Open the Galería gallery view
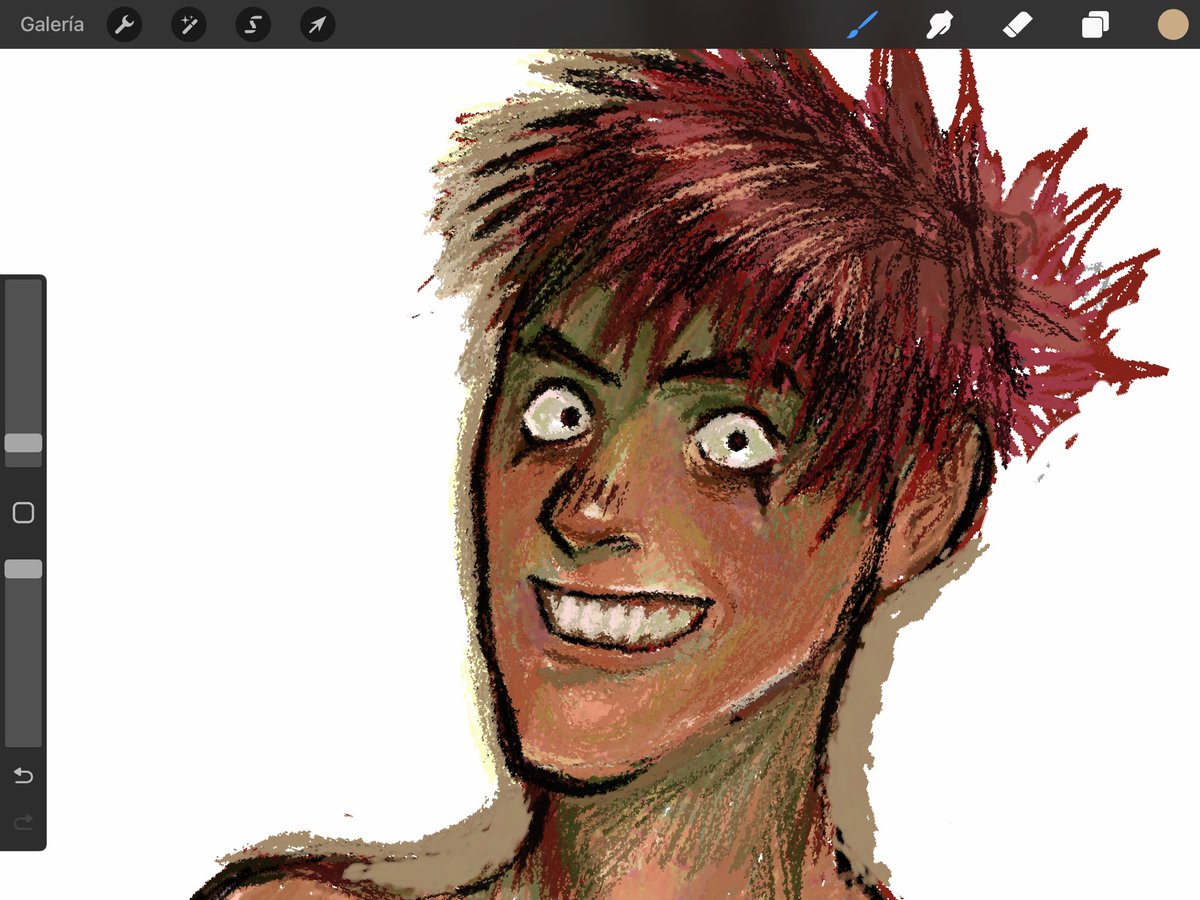 (52, 25)
